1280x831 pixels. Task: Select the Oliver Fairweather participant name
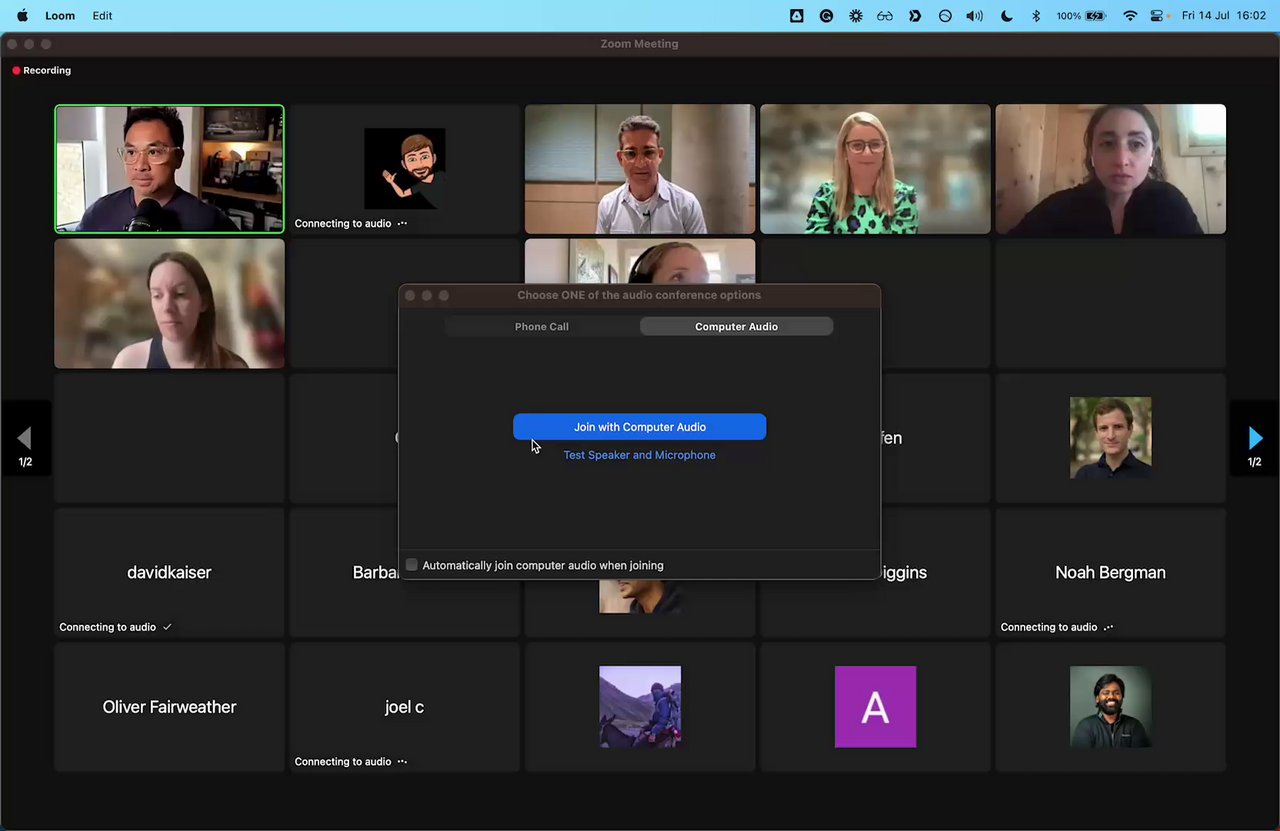[169, 707]
